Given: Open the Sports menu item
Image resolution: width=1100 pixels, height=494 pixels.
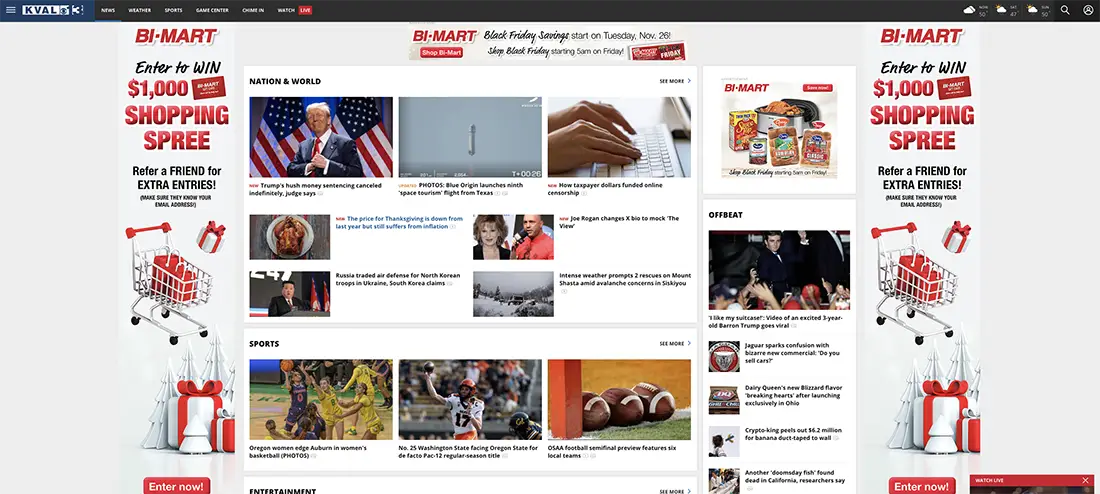Looking at the screenshot, I should [x=173, y=11].
